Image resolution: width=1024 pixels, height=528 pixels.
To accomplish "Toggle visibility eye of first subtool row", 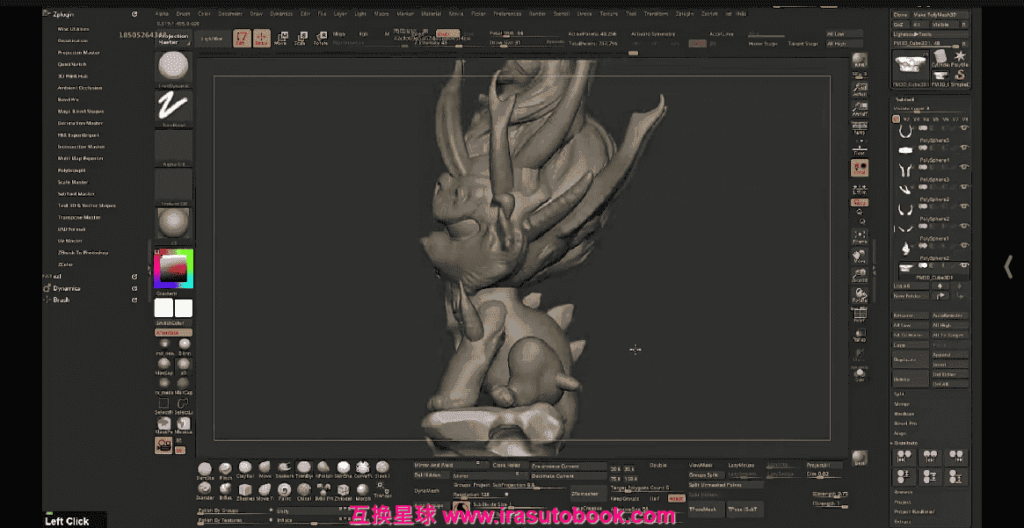I will click(x=964, y=127).
